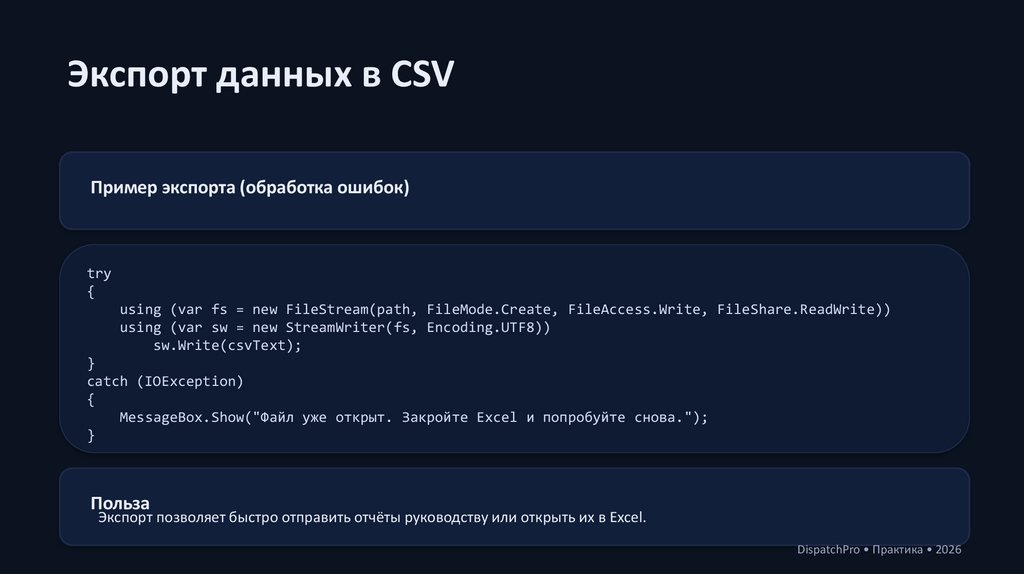Click the string "Файл уже открыт" in the message

[326, 417]
